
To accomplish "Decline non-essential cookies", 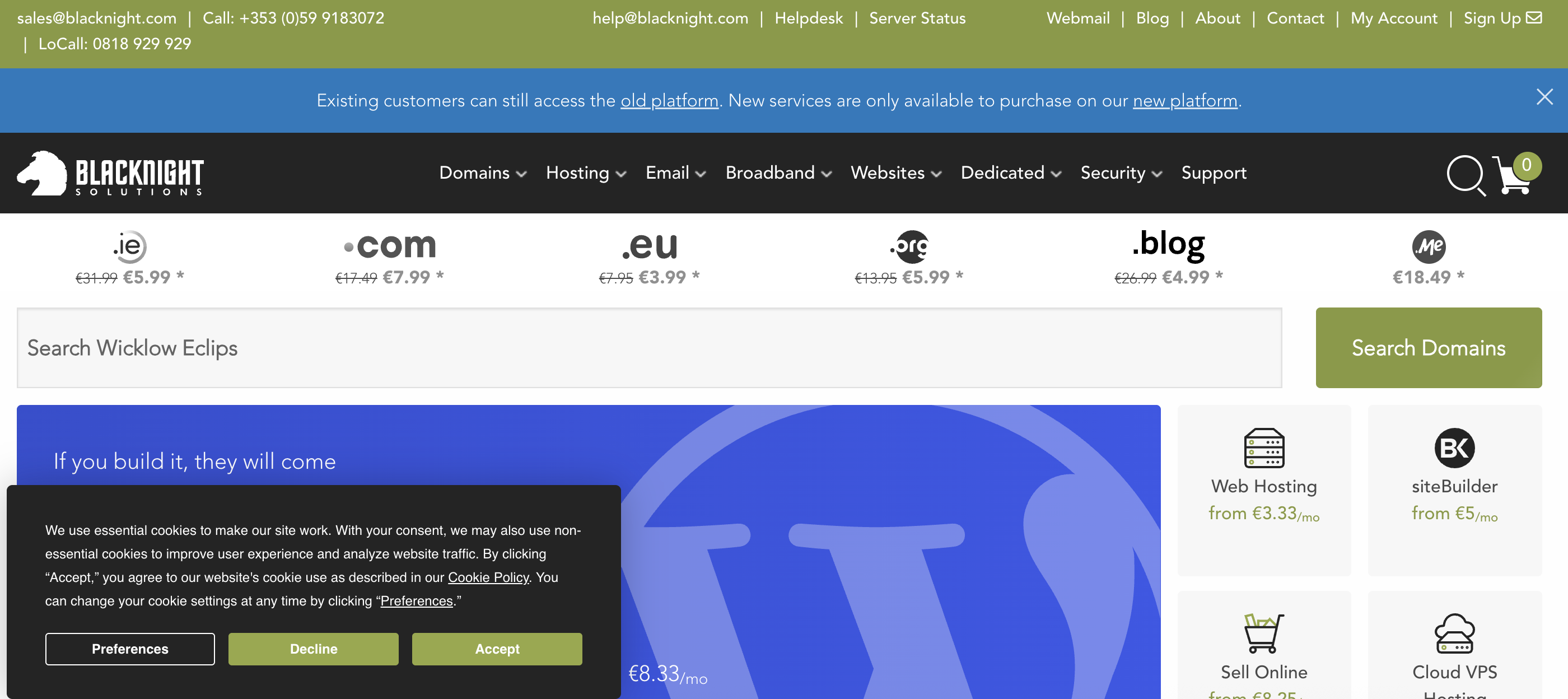I will pyautogui.click(x=313, y=649).
